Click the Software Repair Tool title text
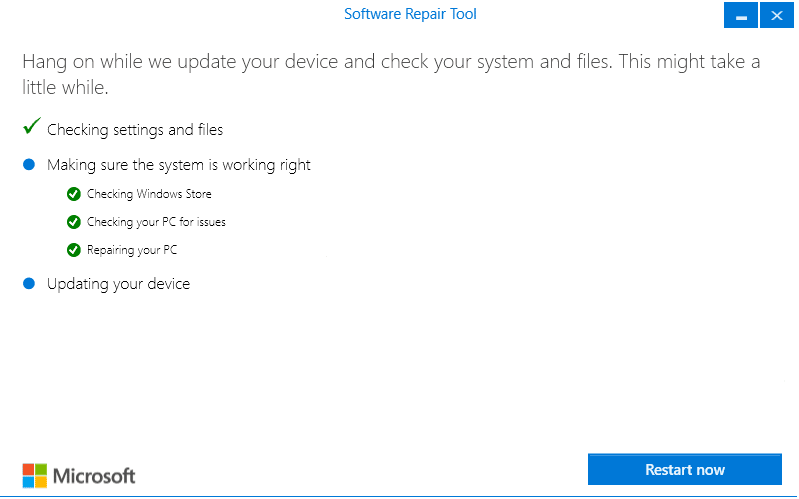The image size is (799, 499). point(410,14)
